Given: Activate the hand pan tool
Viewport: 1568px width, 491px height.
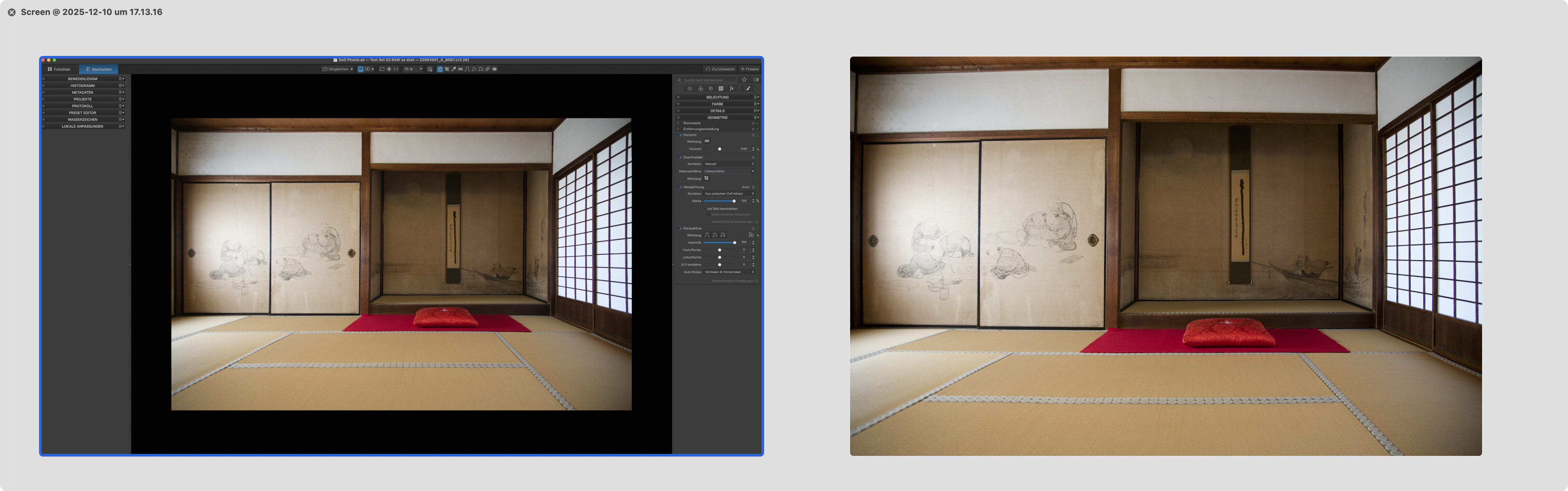Looking at the screenshot, I should pyautogui.click(x=440, y=69).
